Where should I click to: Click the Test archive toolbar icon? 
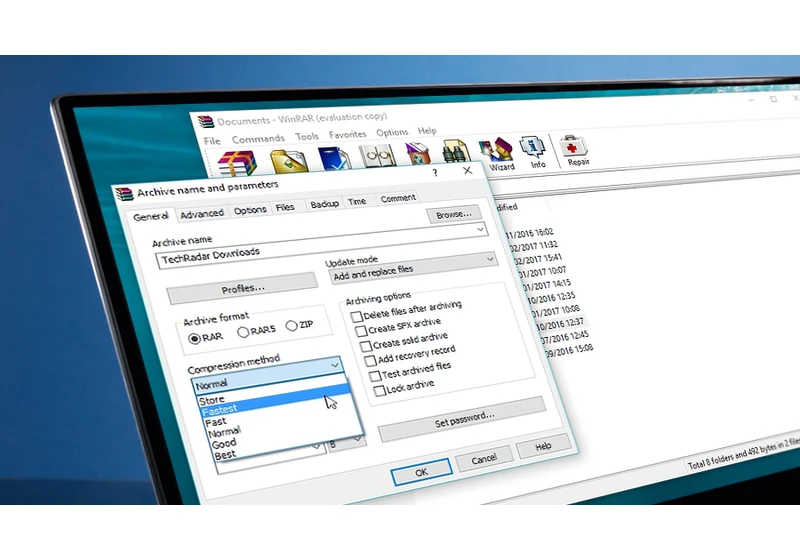(334, 158)
